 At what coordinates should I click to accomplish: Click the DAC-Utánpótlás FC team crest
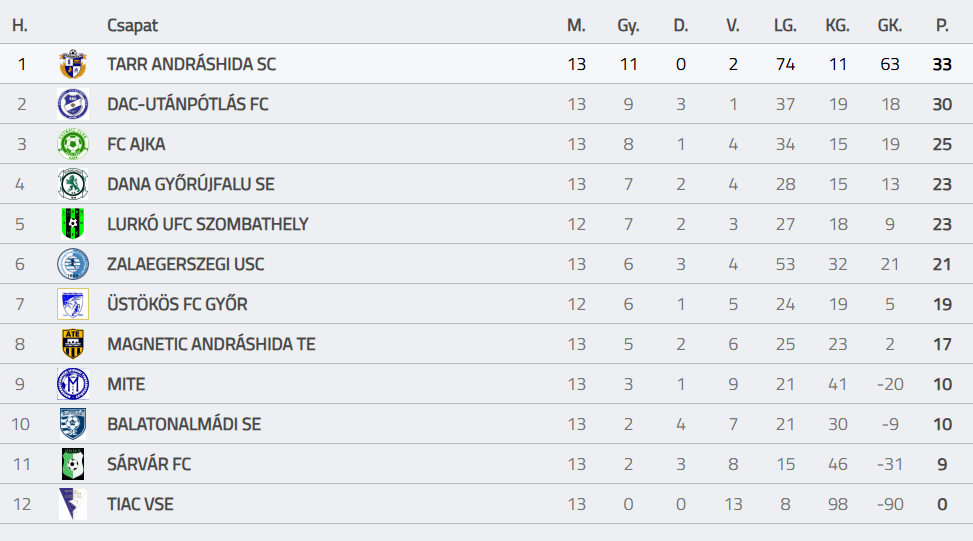72,104
